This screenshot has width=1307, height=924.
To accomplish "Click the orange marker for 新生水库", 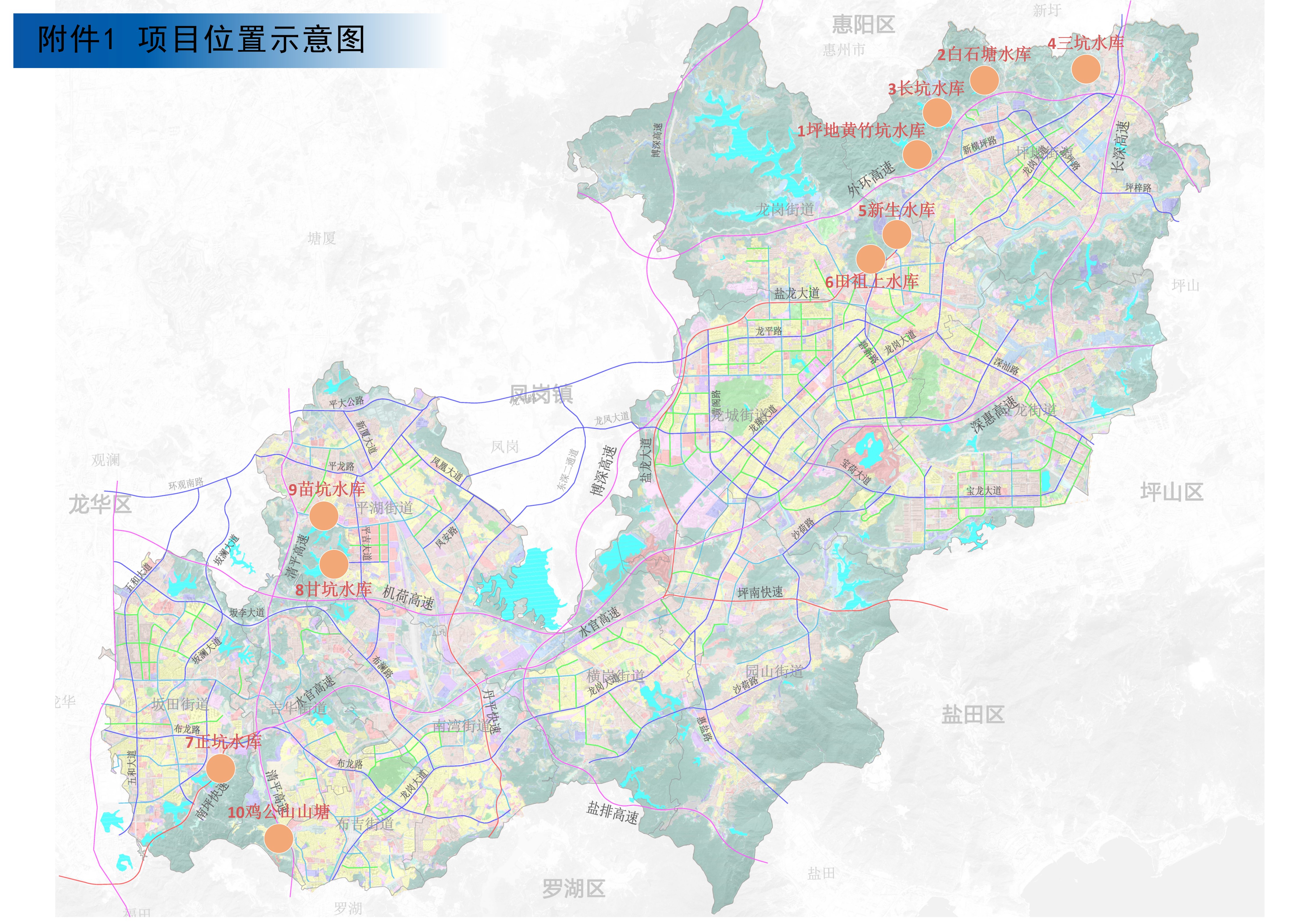I will [x=897, y=234].
